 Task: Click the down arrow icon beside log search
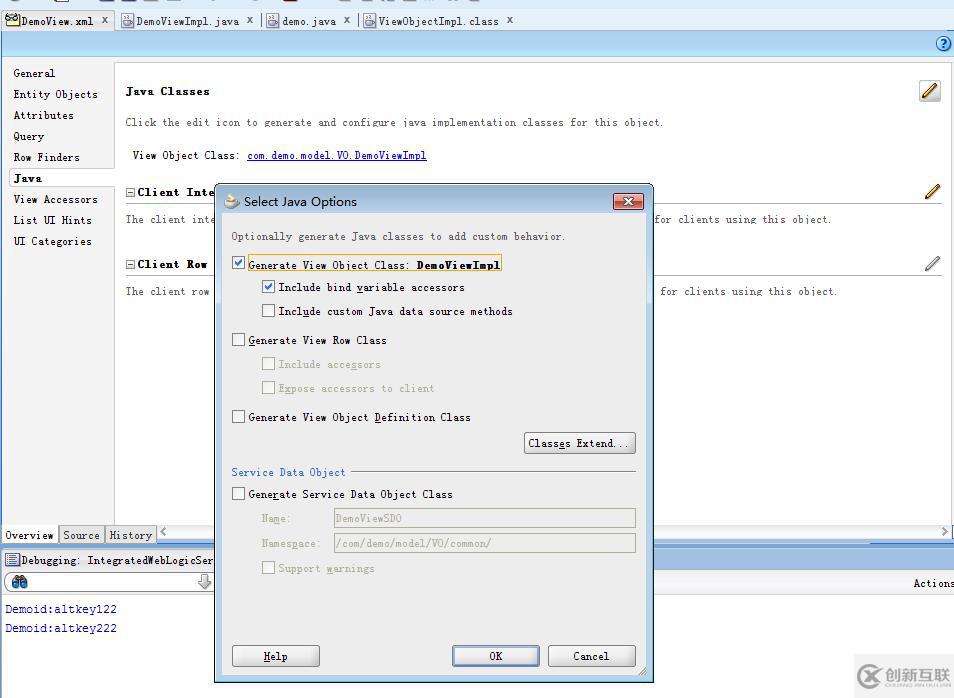tap(204, 582)
